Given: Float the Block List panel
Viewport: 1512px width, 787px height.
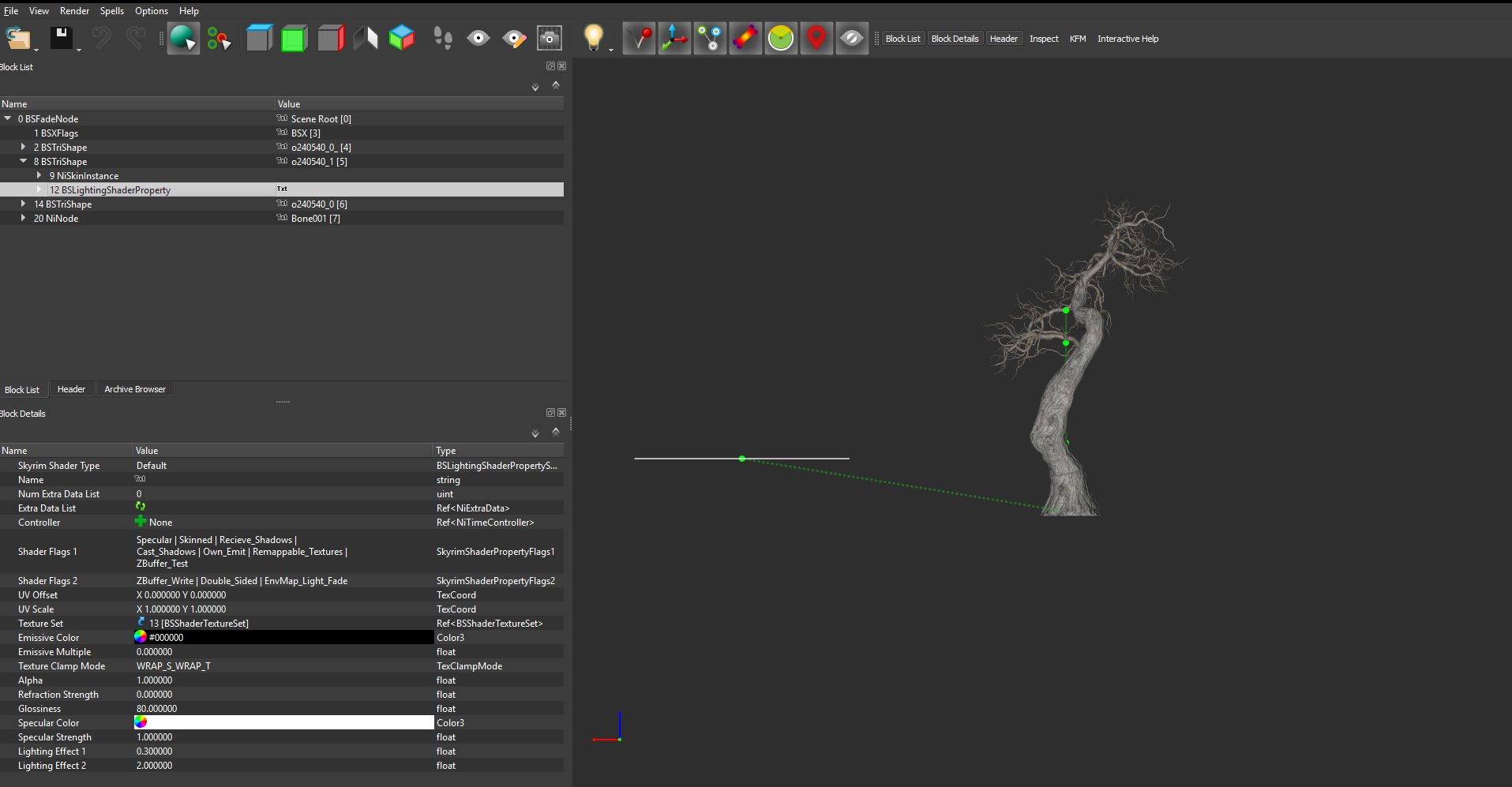Looking at the screenshot, I should [550, 66].
